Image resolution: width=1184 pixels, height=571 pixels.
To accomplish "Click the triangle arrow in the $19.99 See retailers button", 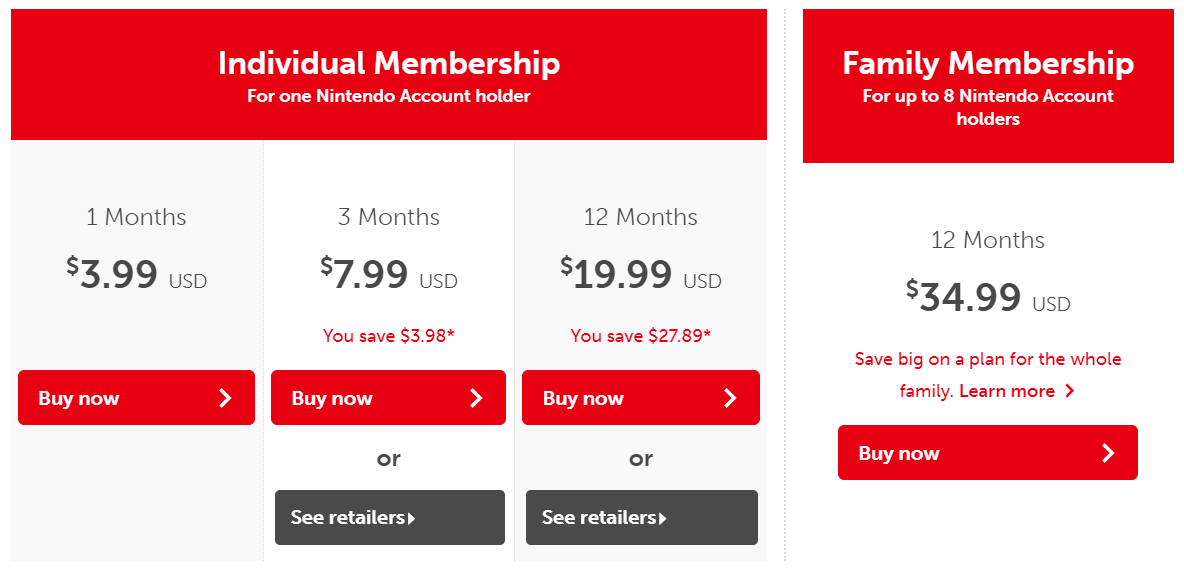I will coord(663,518).
